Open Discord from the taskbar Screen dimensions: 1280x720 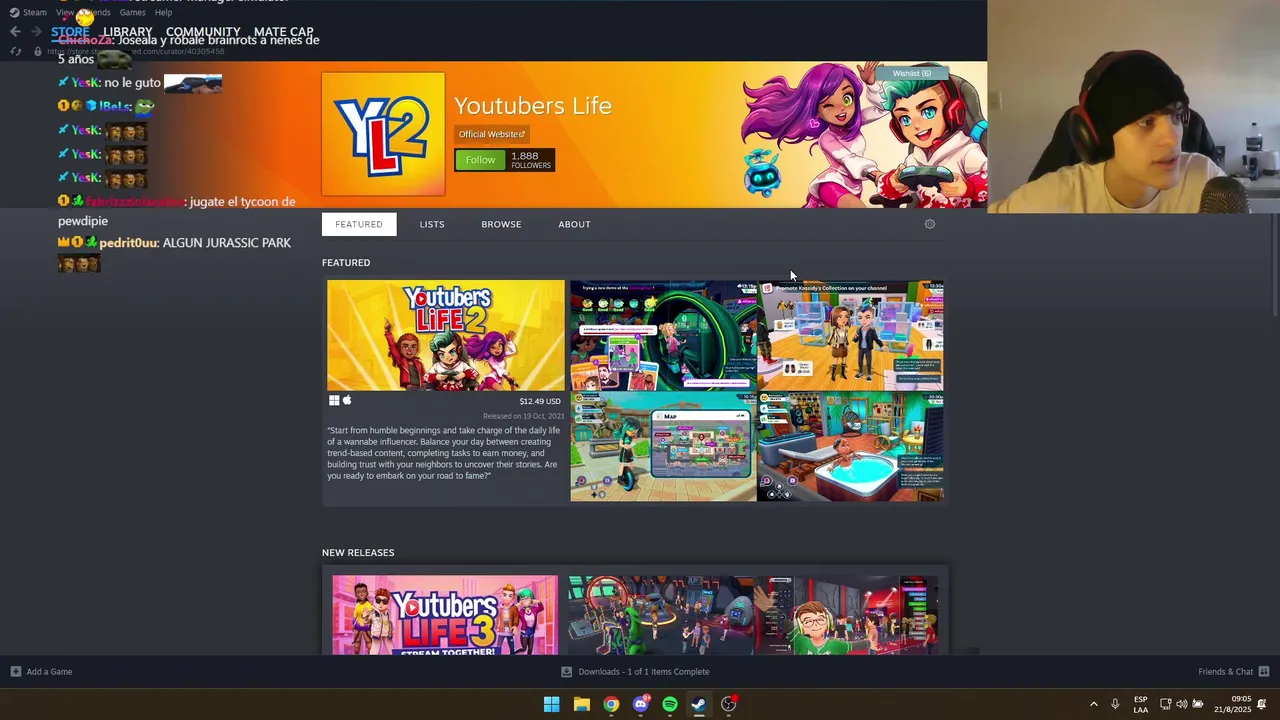tap(641, 704)
